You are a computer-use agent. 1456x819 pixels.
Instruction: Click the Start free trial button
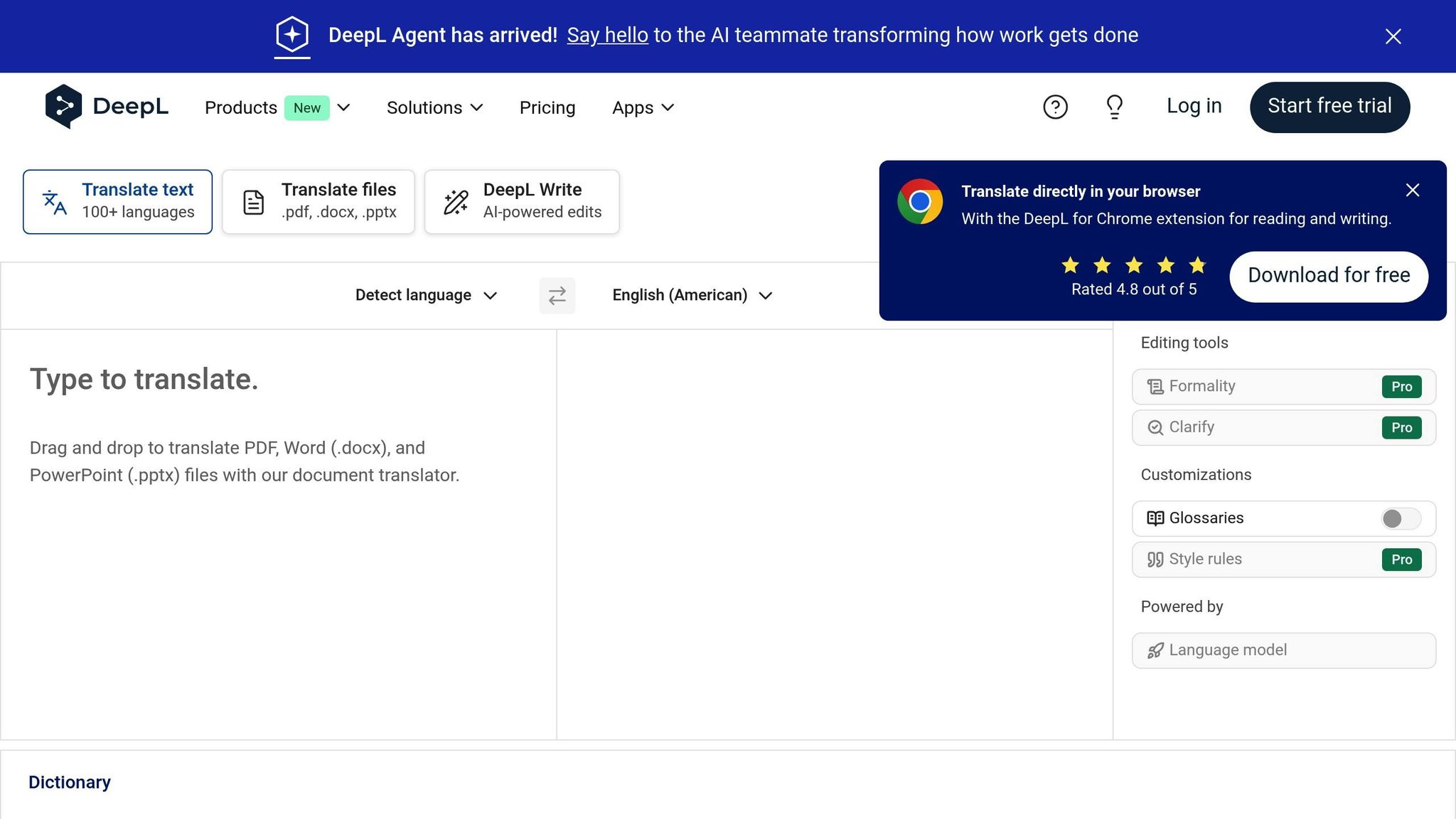point(1329,107)
